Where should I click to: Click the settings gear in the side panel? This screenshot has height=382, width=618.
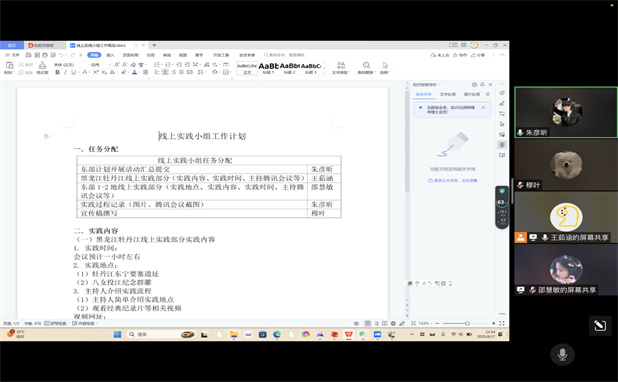(474, 84)
